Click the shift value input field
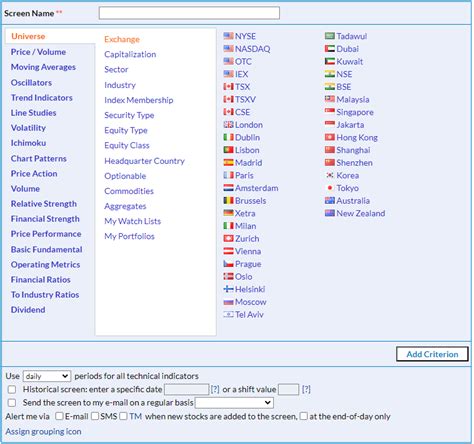Image resolution: width=474 pixels, height=444 pixels. pyautogui.click(x=289, y=389)
